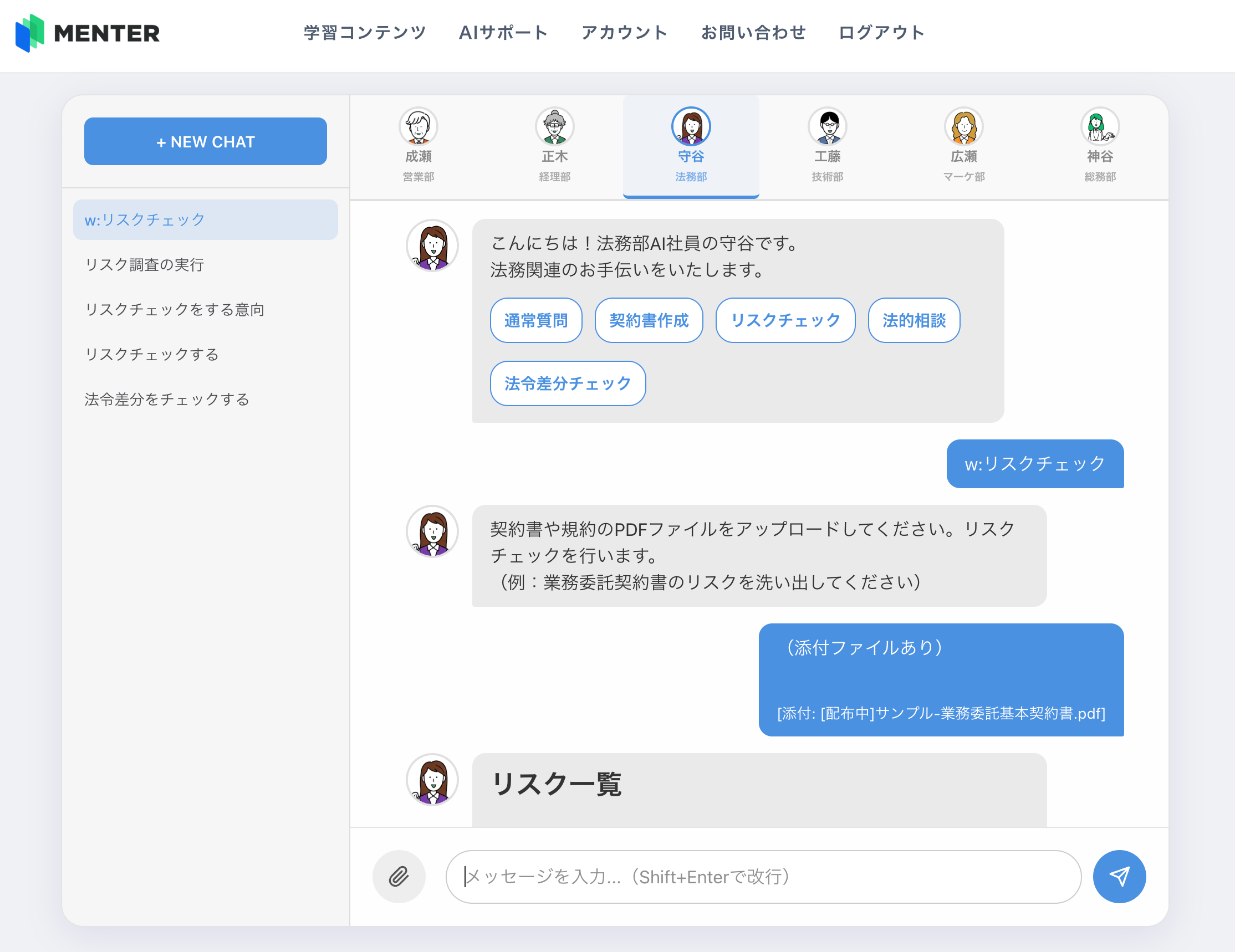Focus the message input field

[763, 876]
